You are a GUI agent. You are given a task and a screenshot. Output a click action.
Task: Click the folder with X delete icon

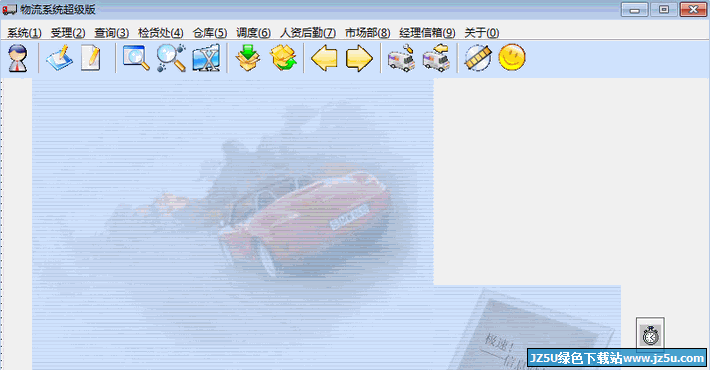click(206, 58)
